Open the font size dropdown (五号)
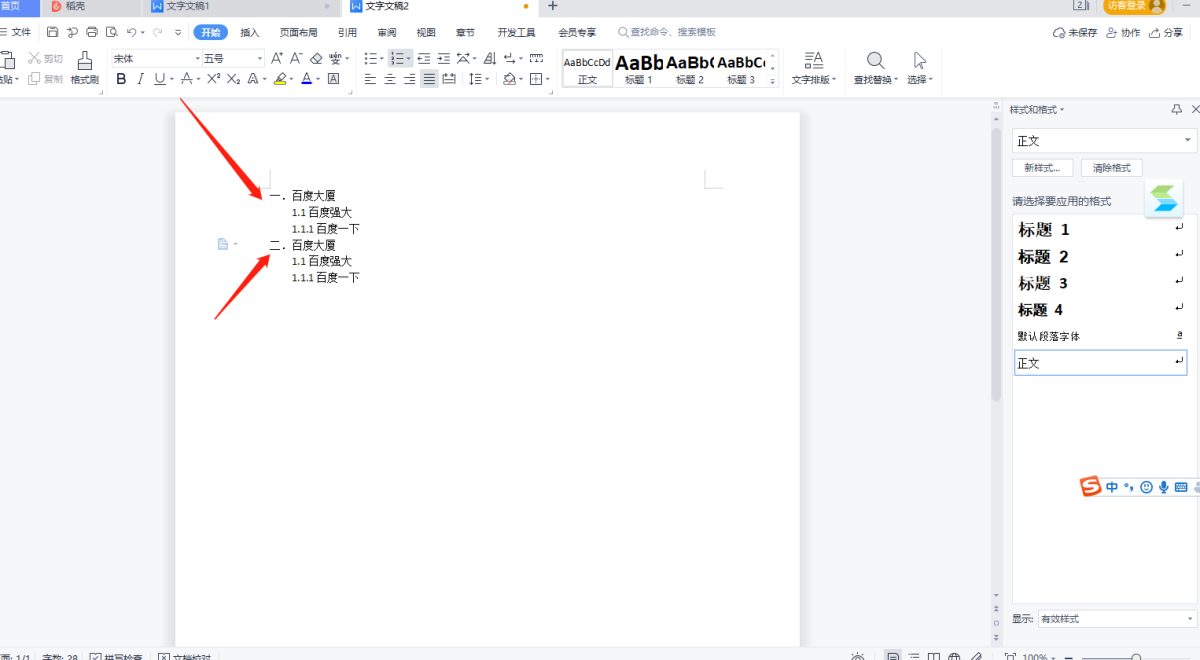Image resolution: width=1200 pixels, height=660 pixels. click(x=260, y=58)
